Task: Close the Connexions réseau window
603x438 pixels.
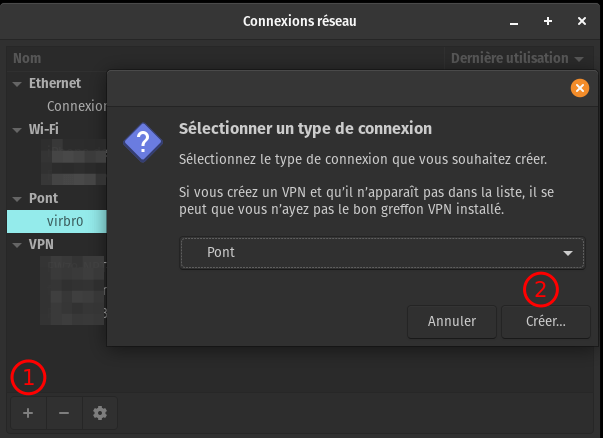Action: (x=581, y=21)
